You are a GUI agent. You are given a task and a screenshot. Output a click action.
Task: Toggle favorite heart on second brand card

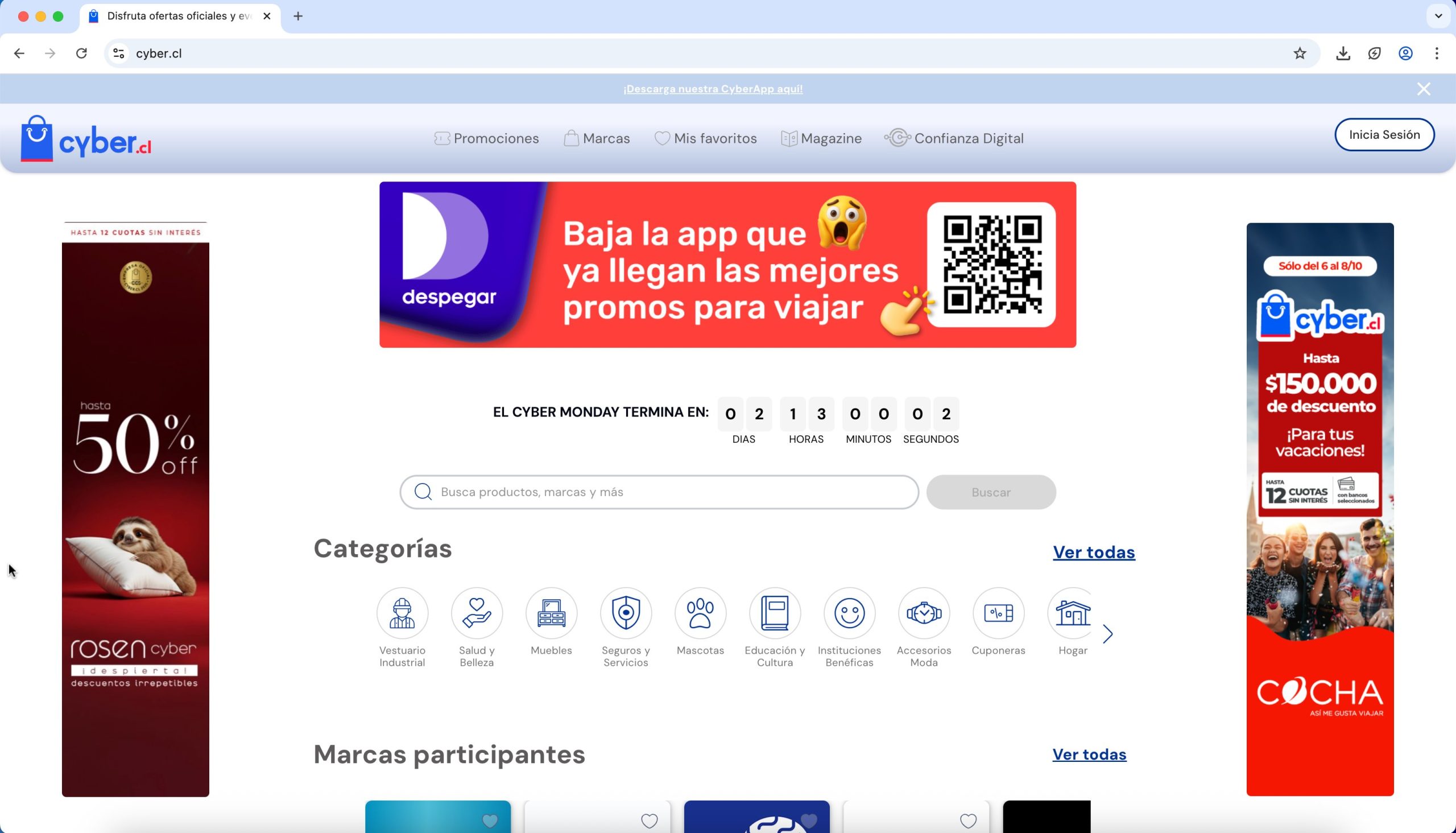coord(649,820)
